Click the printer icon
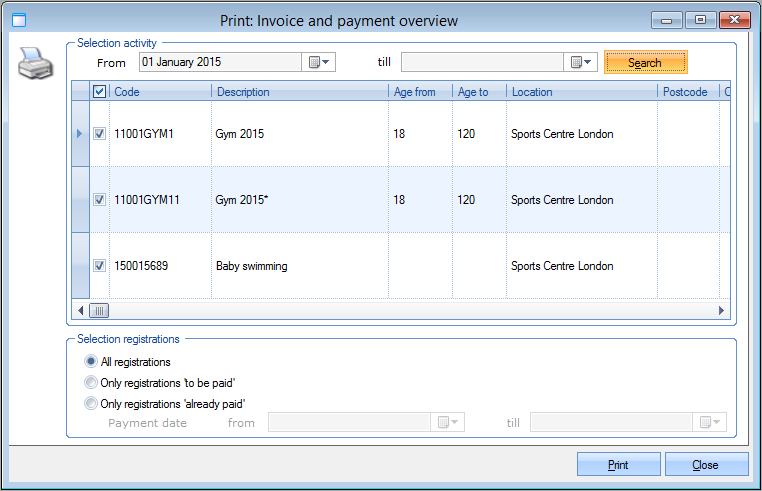The height and width of the screenshot is (491, 762). pyautogui.click(x=35, y=68)
